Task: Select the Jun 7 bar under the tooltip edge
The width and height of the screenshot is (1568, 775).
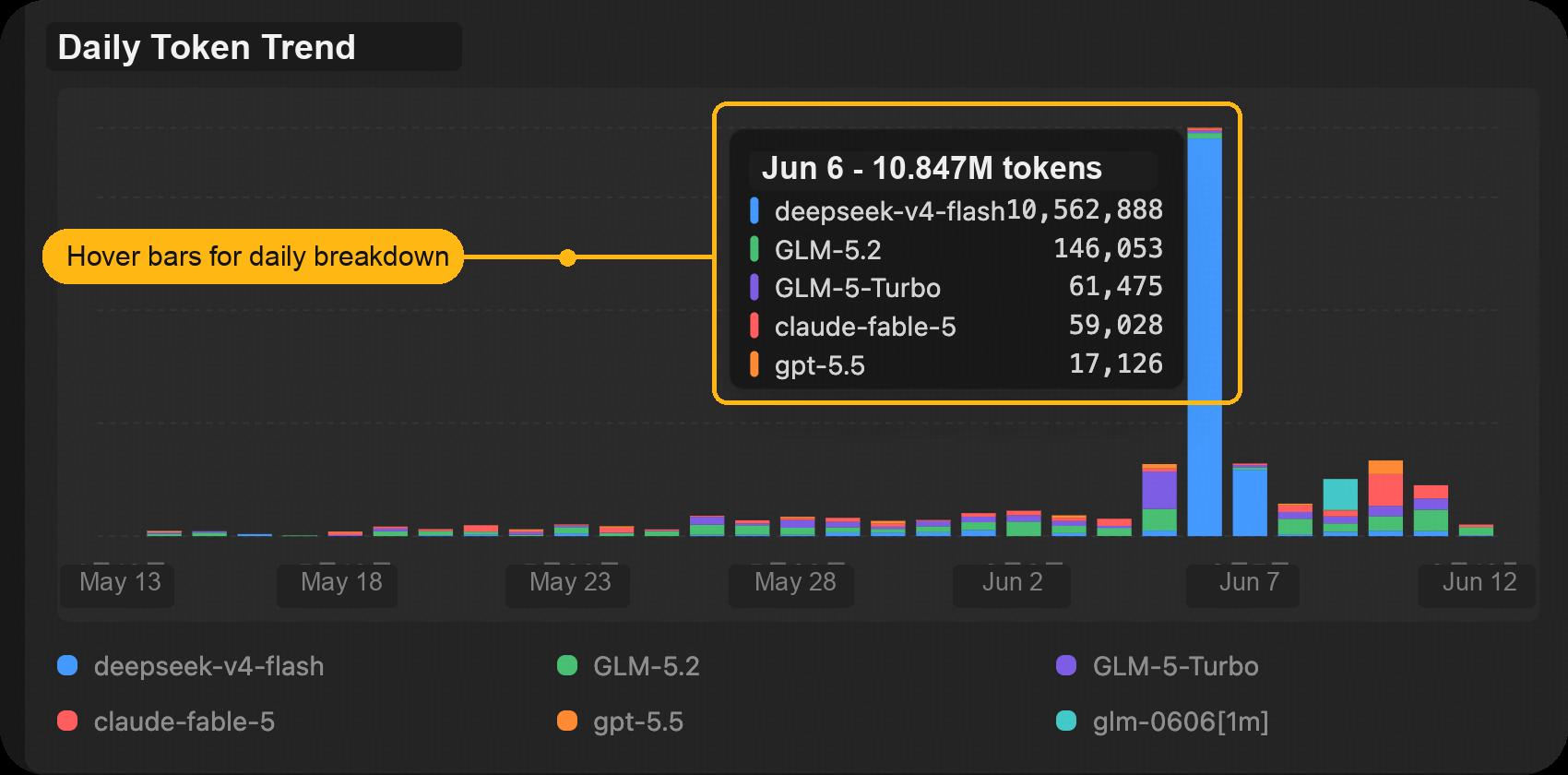Action: coord(1250,499)
